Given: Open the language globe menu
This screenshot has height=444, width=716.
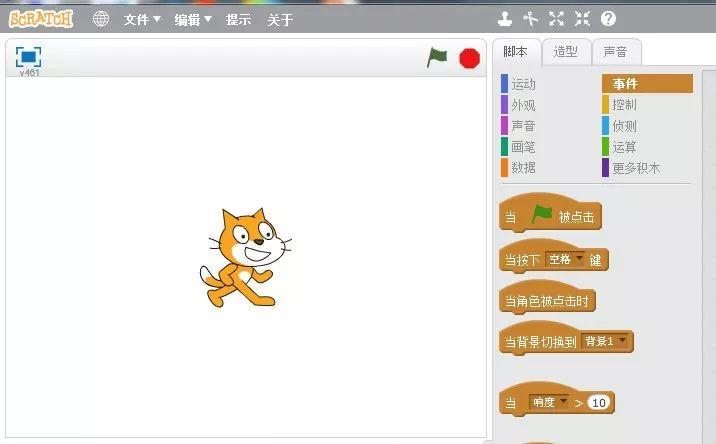Looking at the screenshot, I should tap(100, 19).
